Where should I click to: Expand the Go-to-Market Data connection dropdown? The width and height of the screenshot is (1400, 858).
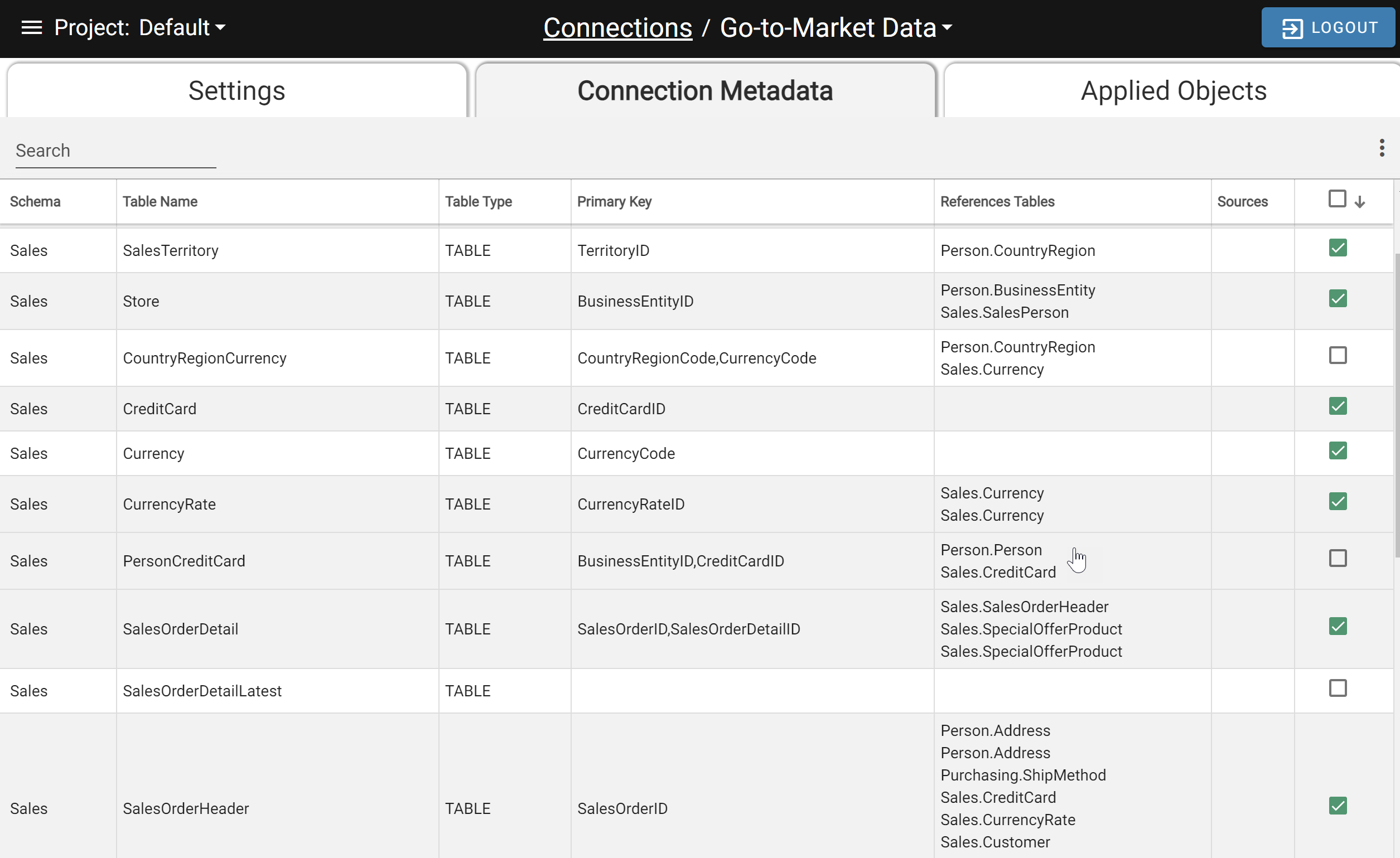(x=836, y=27)
